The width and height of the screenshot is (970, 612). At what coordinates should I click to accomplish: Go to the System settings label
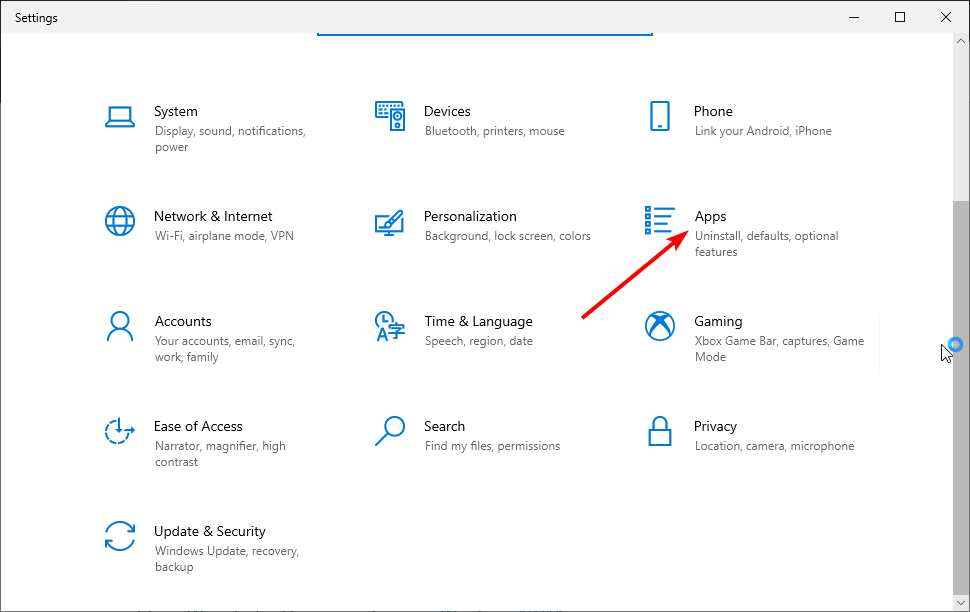[x=176, y=111]
